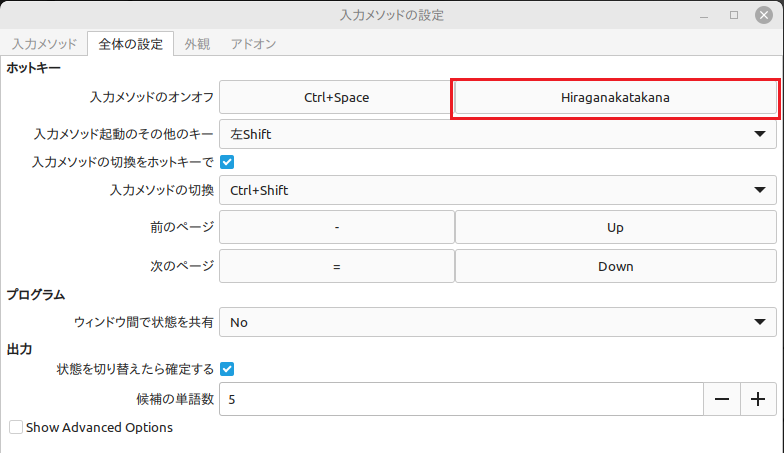
Task: Click the Hiraganakatakana hotkey button
Action: 616,97
